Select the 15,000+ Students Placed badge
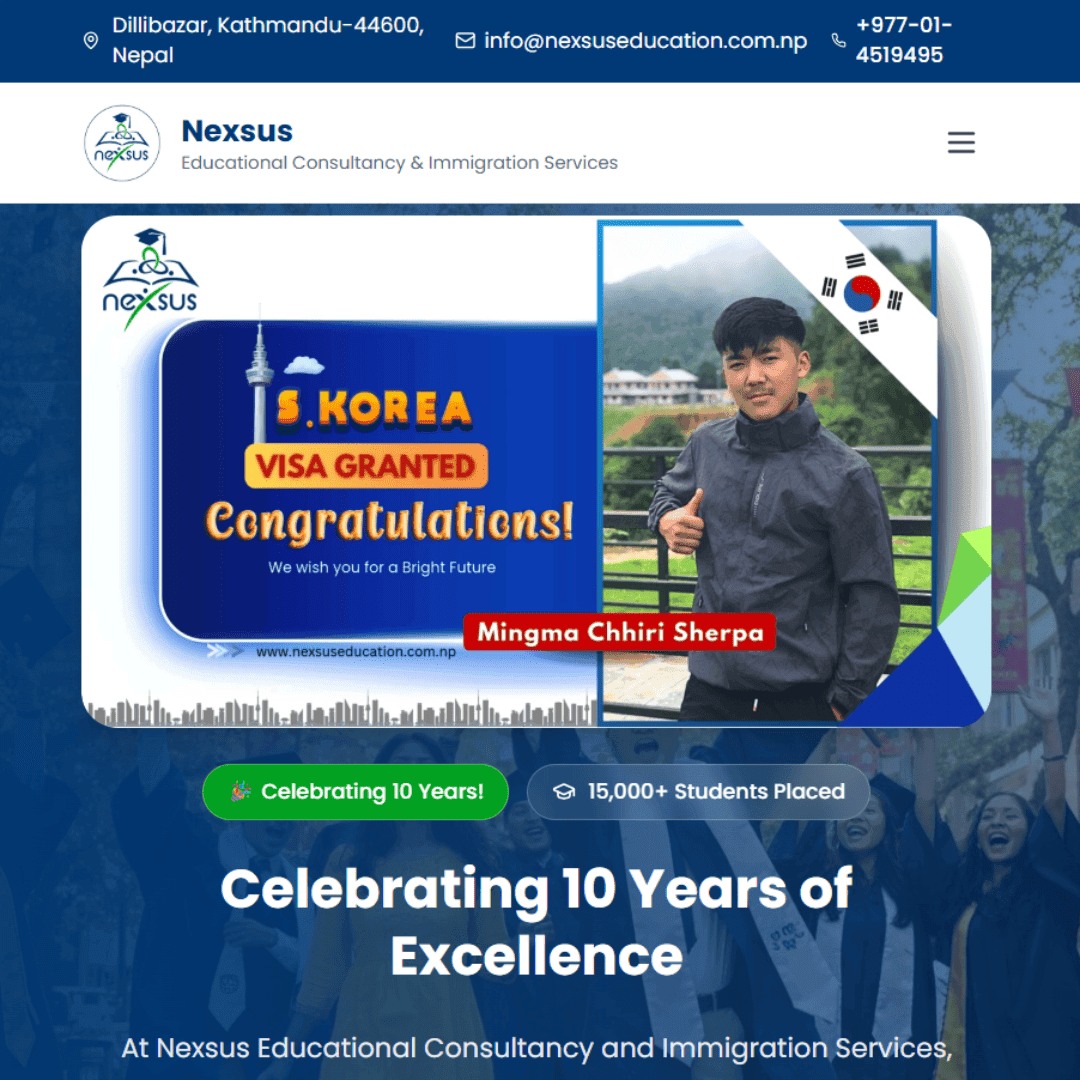Screen dimensions: 1080x1080 [x=698, y=791]
